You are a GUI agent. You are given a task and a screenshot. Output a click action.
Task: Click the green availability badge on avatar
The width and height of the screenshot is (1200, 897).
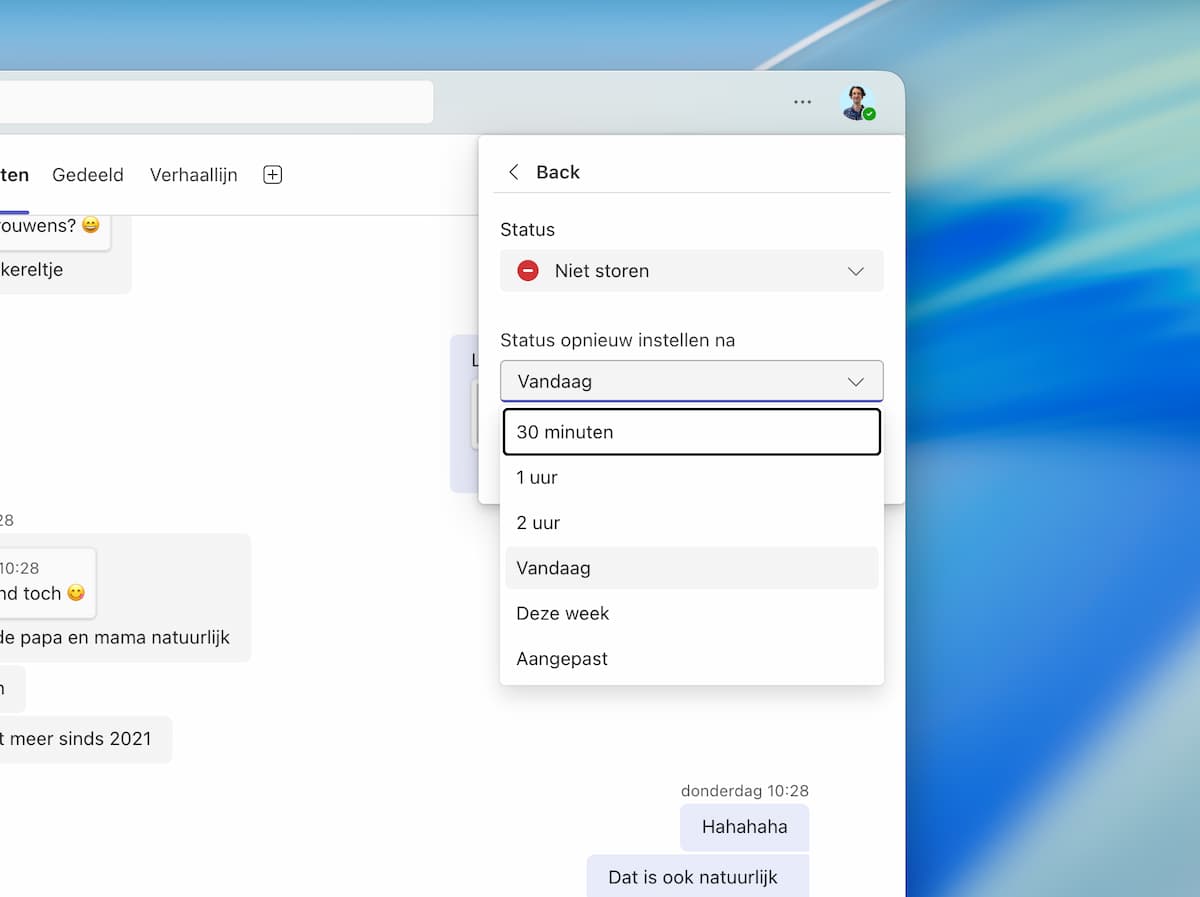tap(870, 115)
